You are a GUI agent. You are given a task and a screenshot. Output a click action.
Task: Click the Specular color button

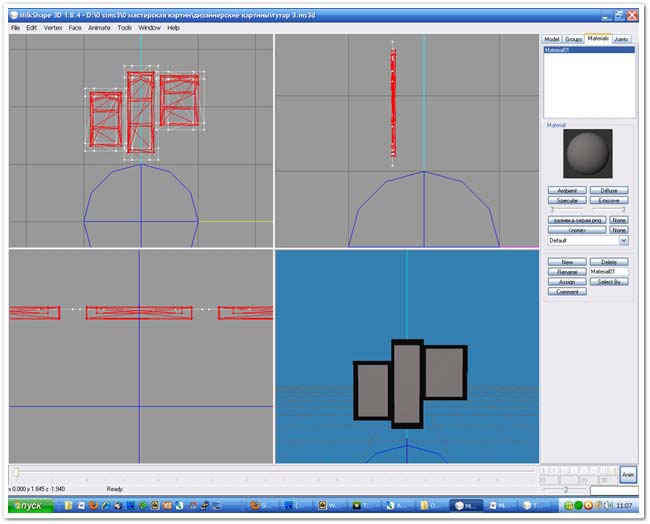(x=566, y=200)
